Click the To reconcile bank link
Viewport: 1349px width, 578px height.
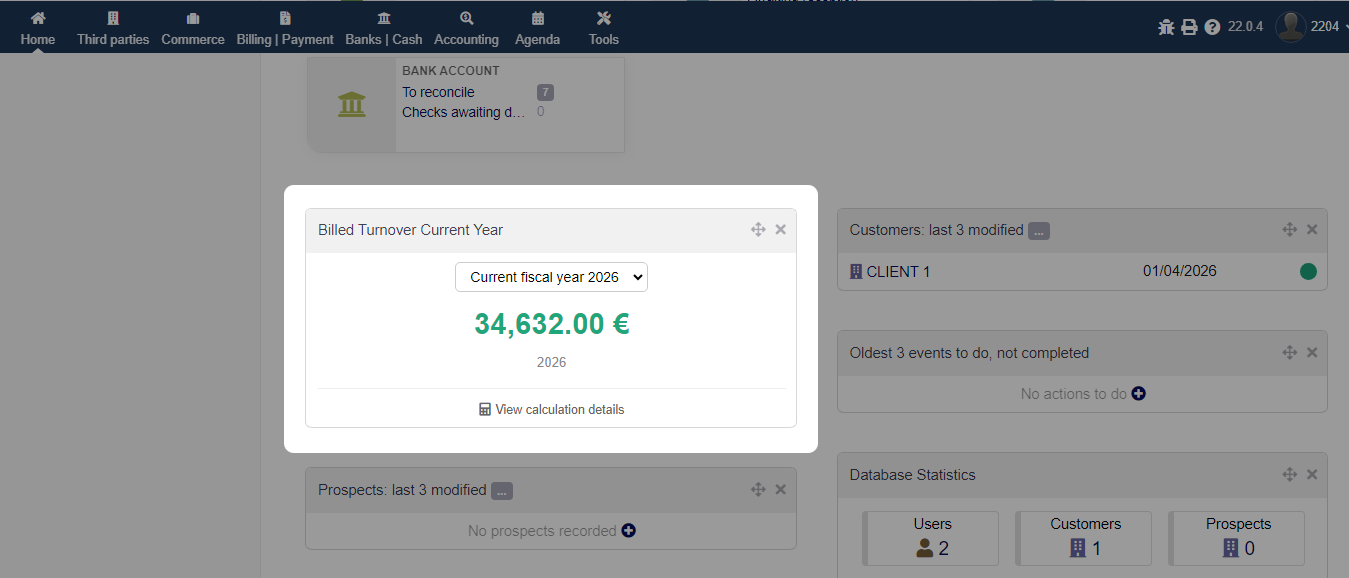pos(438,92)
